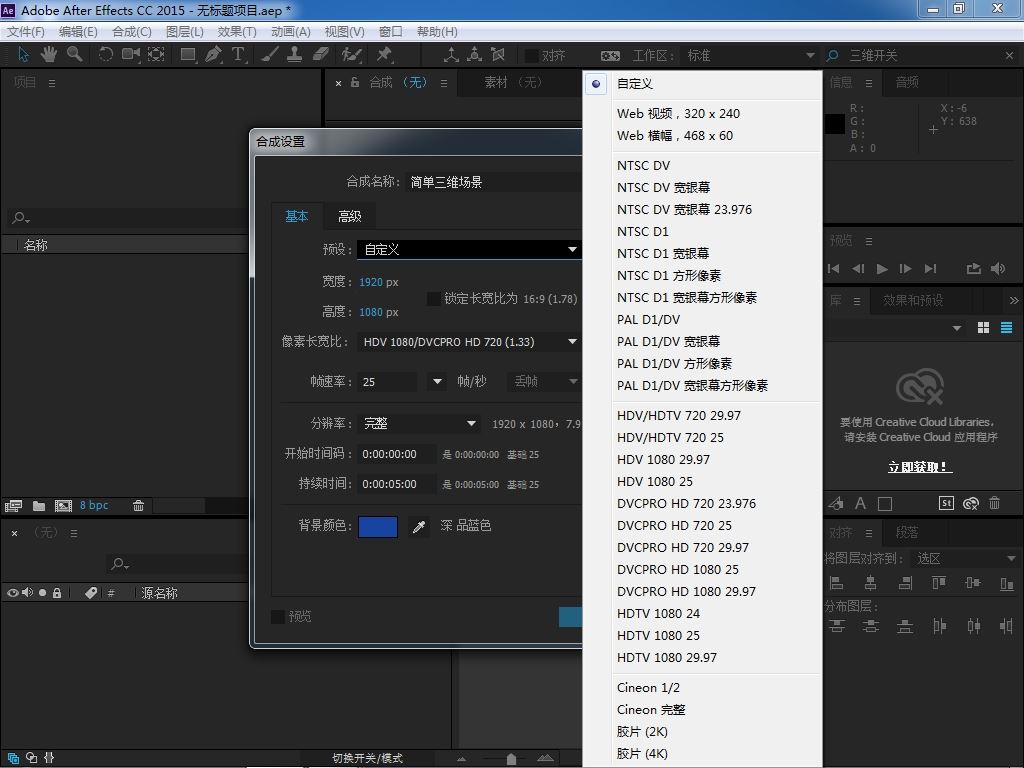Select the Unified Camera tool
Viewport: 1024px width, 768px height.
tap(131, 54)
